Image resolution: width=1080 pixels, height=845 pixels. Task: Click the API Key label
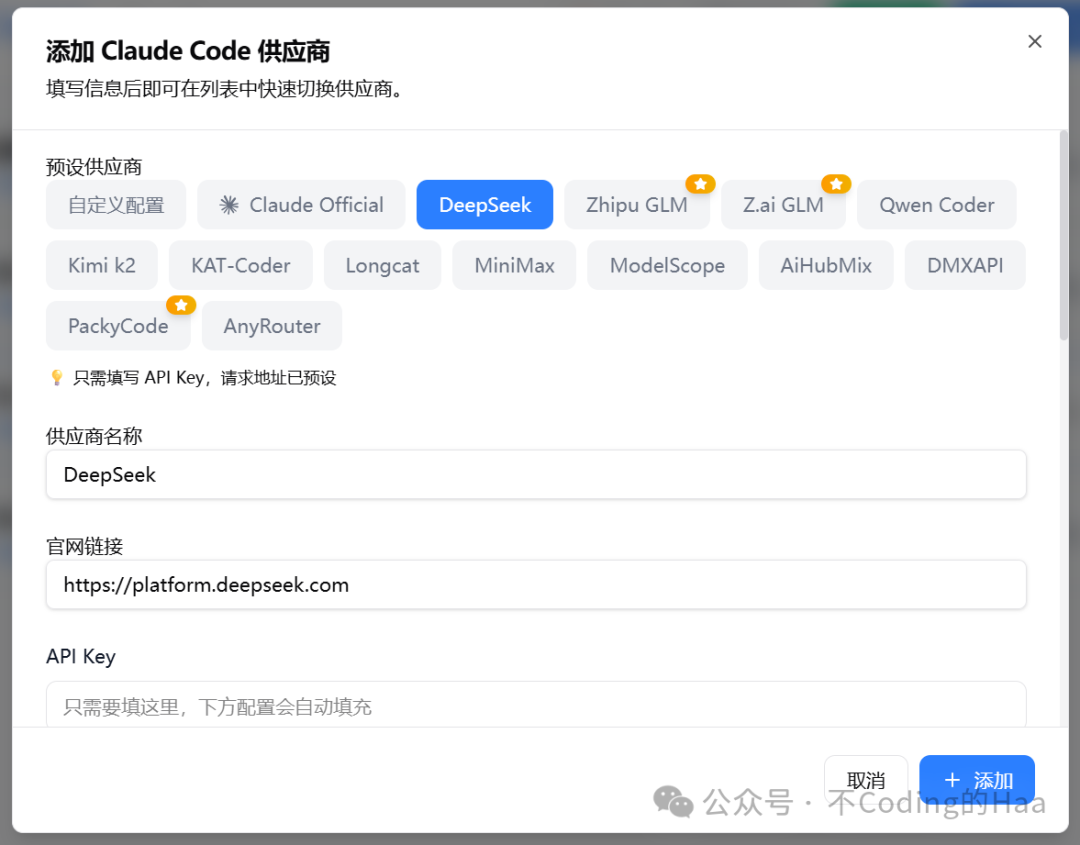pyautogui.click(x=81, y=656)
